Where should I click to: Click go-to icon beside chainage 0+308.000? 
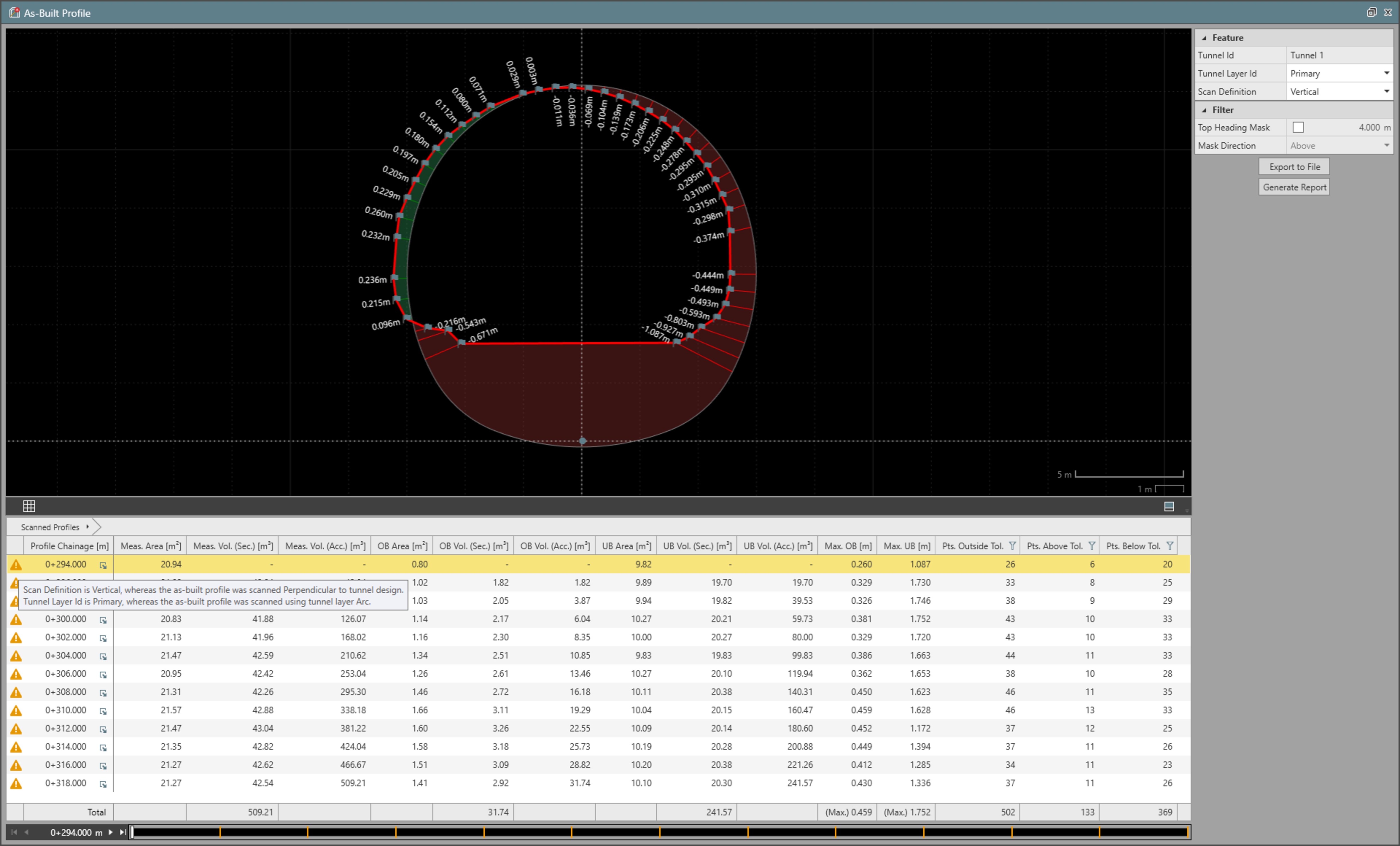pyautogui.click(x=103, y=693)
